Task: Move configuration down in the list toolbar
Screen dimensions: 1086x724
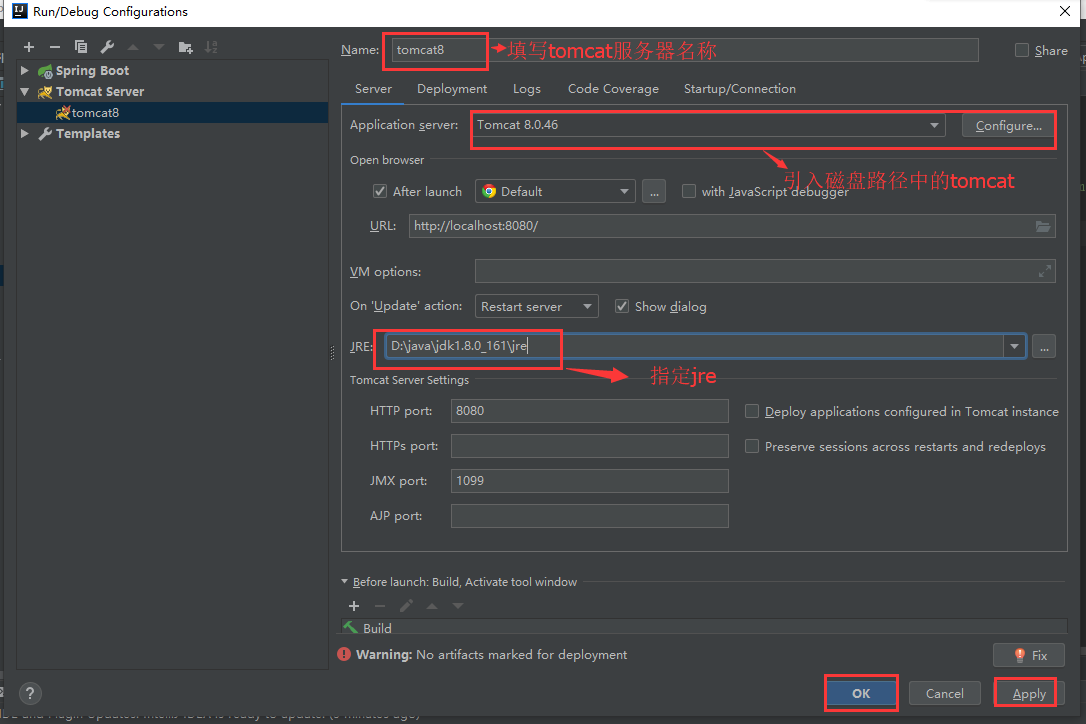Action: click(159, 47)
